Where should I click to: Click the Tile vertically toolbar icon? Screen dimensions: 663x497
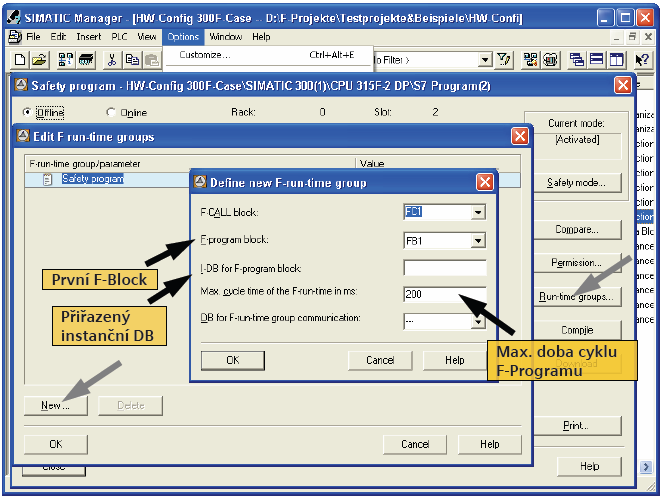pos(616,60)
